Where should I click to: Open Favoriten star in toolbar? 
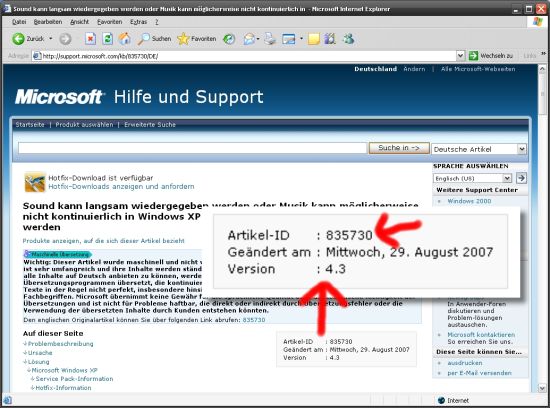coord(197,39)
